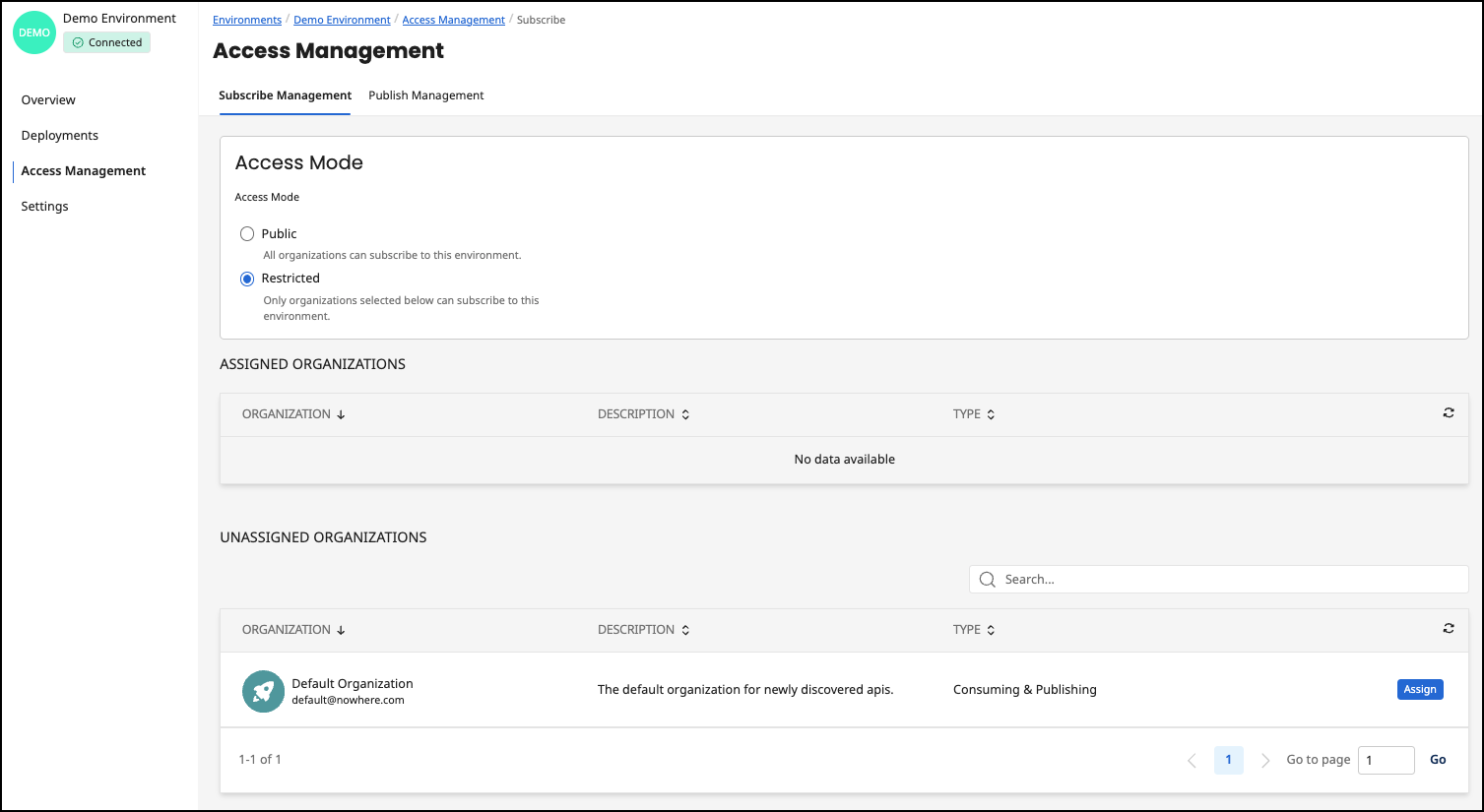Image resolution: width=1484 pixels, height=812 pixels.
Task: Sort Unassigned table by Organization column arrow
Action: pos(341,630)
